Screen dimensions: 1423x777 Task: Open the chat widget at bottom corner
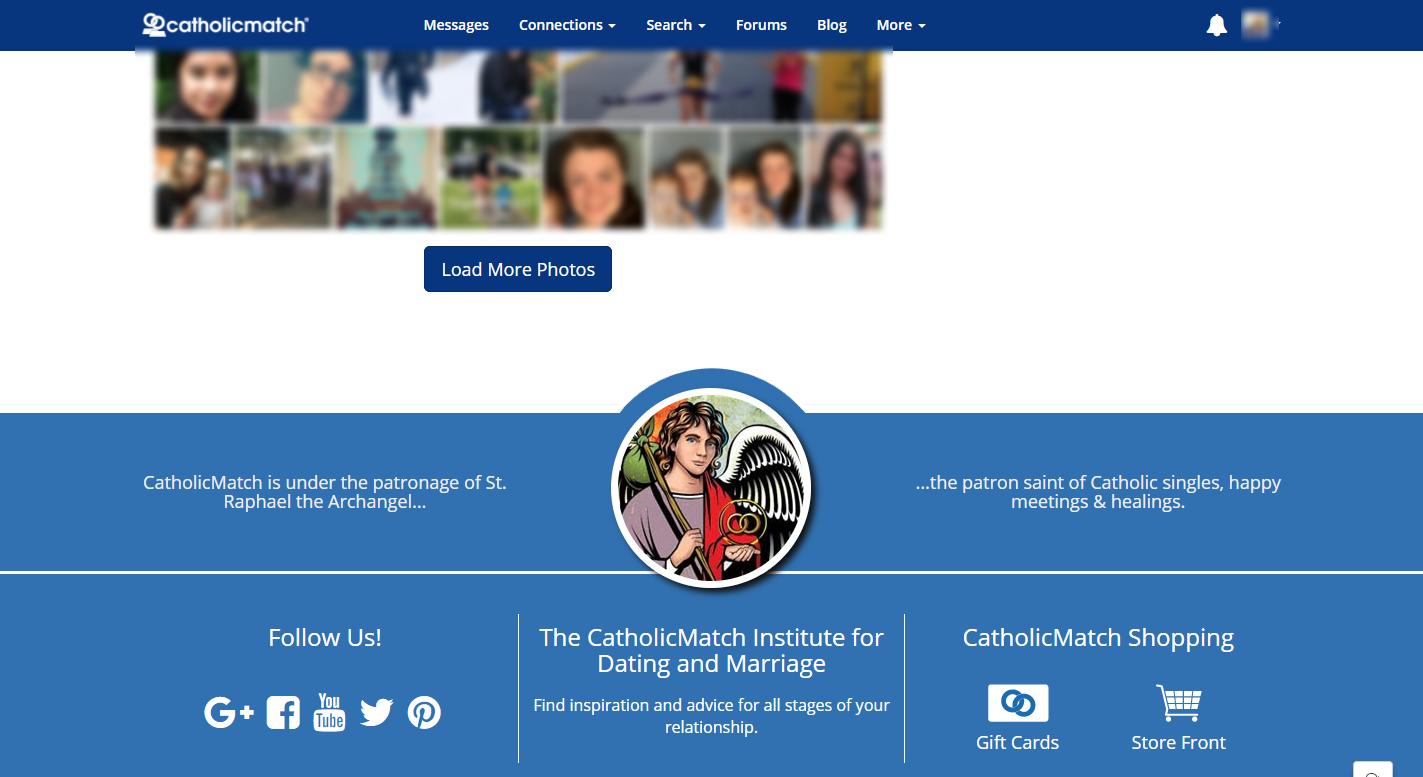1373,770
